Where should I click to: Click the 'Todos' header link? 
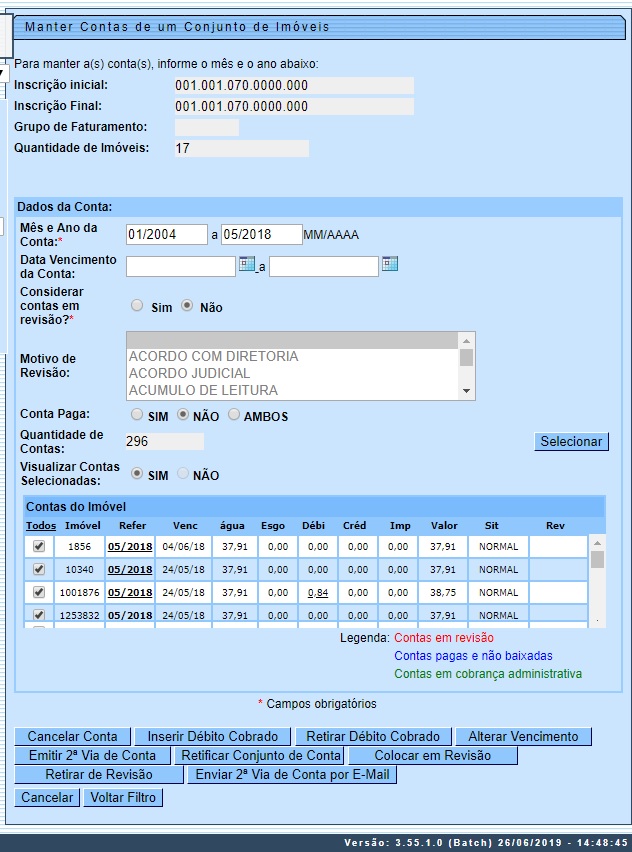point(41,526)
